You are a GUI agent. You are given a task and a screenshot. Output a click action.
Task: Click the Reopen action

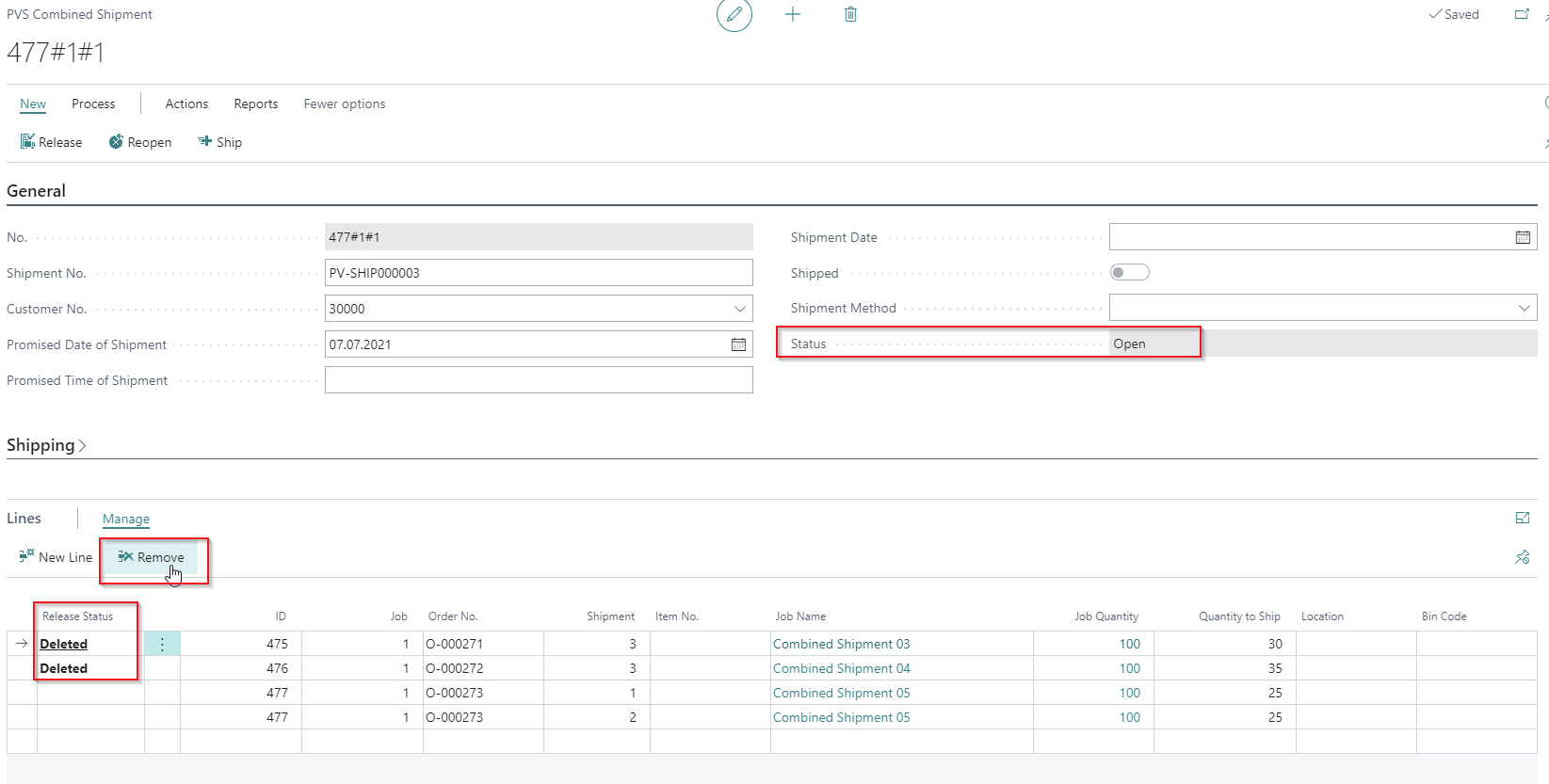pos(140,142)
